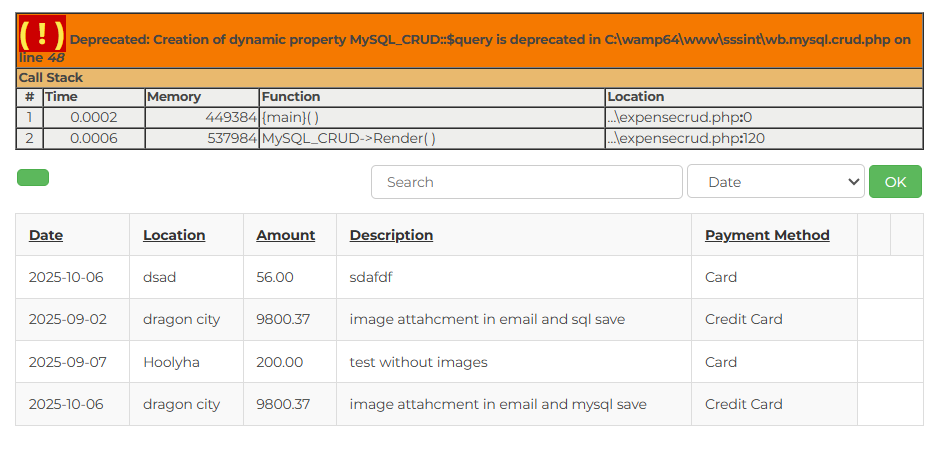Screen dimensions: 940x453
Task: Sort by the Location column header
Action: click(174, 235)
